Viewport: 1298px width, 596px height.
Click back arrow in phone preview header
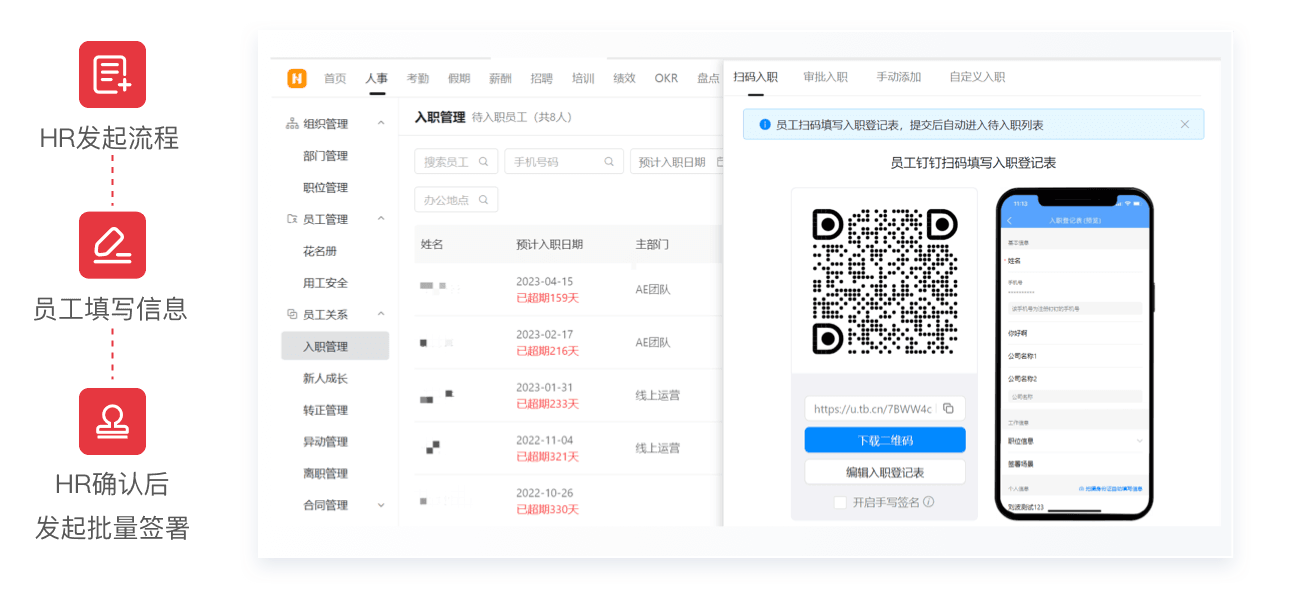click(1009, 220)
